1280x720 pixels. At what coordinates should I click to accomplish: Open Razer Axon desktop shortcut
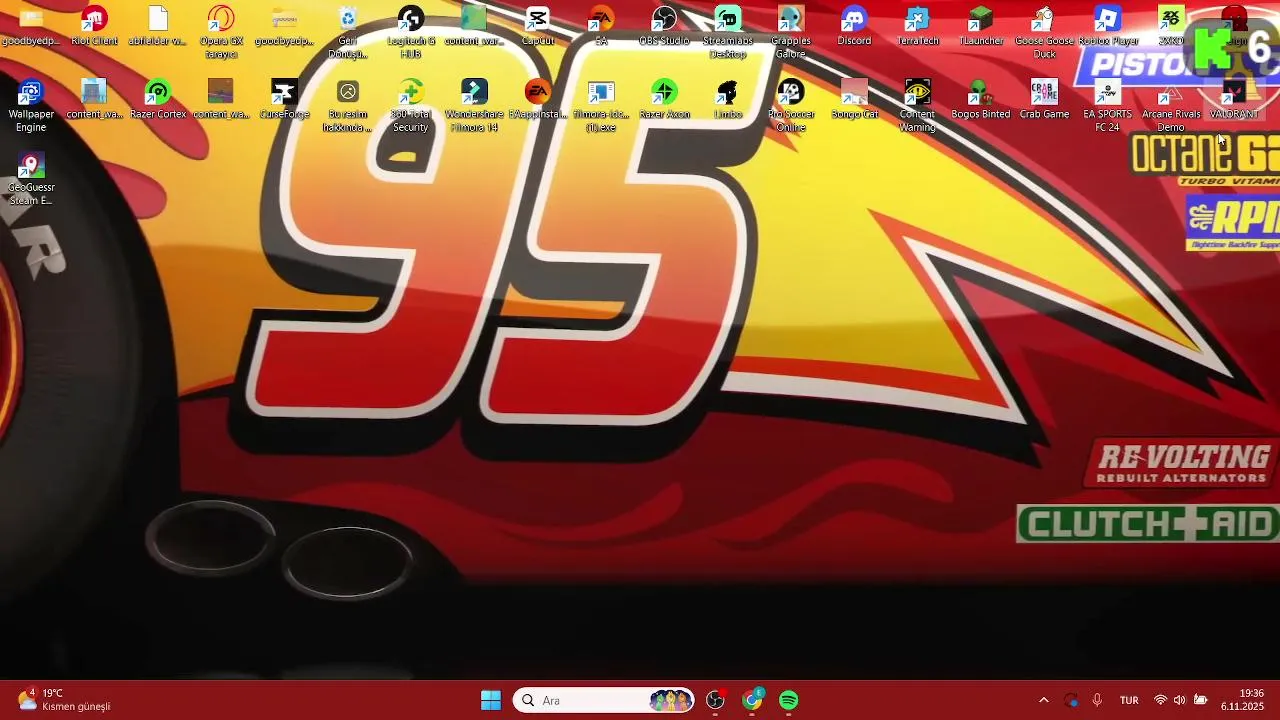[664, 100]
